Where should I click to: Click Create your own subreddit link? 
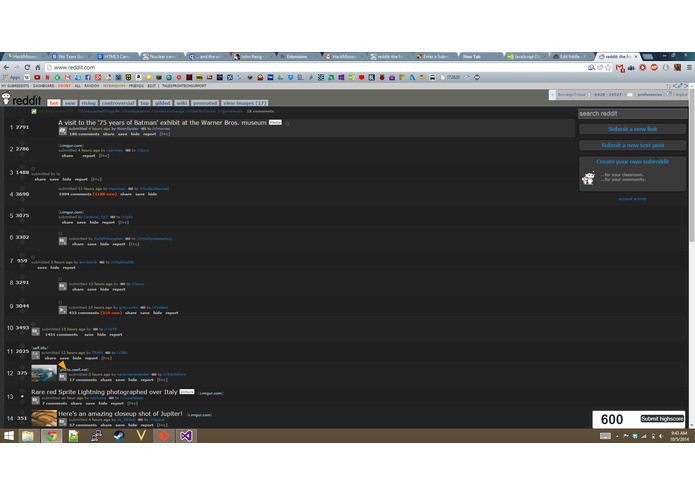click(633, 162)
